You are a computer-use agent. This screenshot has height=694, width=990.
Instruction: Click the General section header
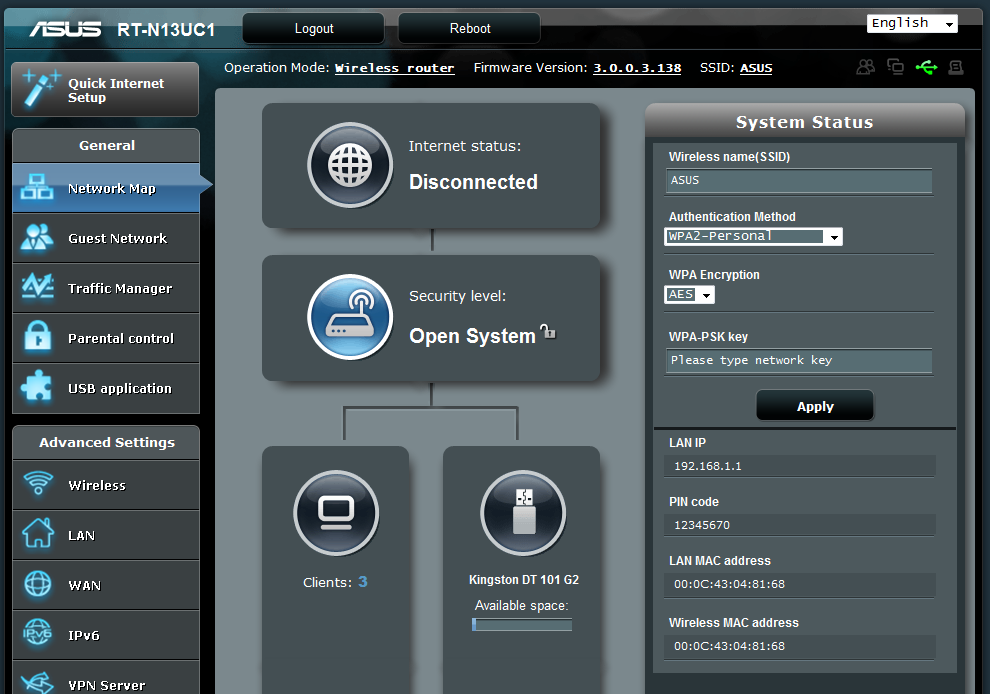coord(106,145)
